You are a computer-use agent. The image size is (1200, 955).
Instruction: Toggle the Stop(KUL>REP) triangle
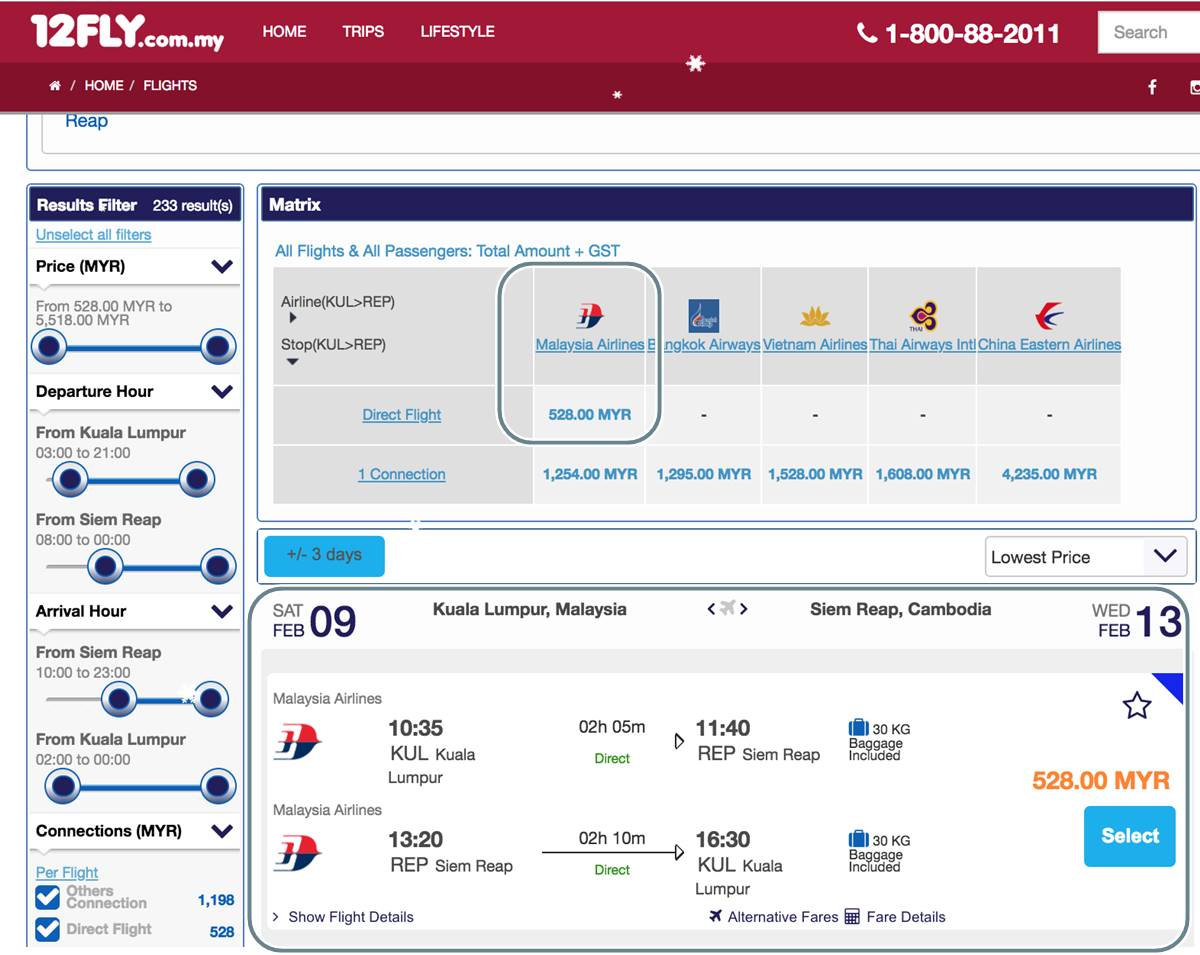(293, 362)
